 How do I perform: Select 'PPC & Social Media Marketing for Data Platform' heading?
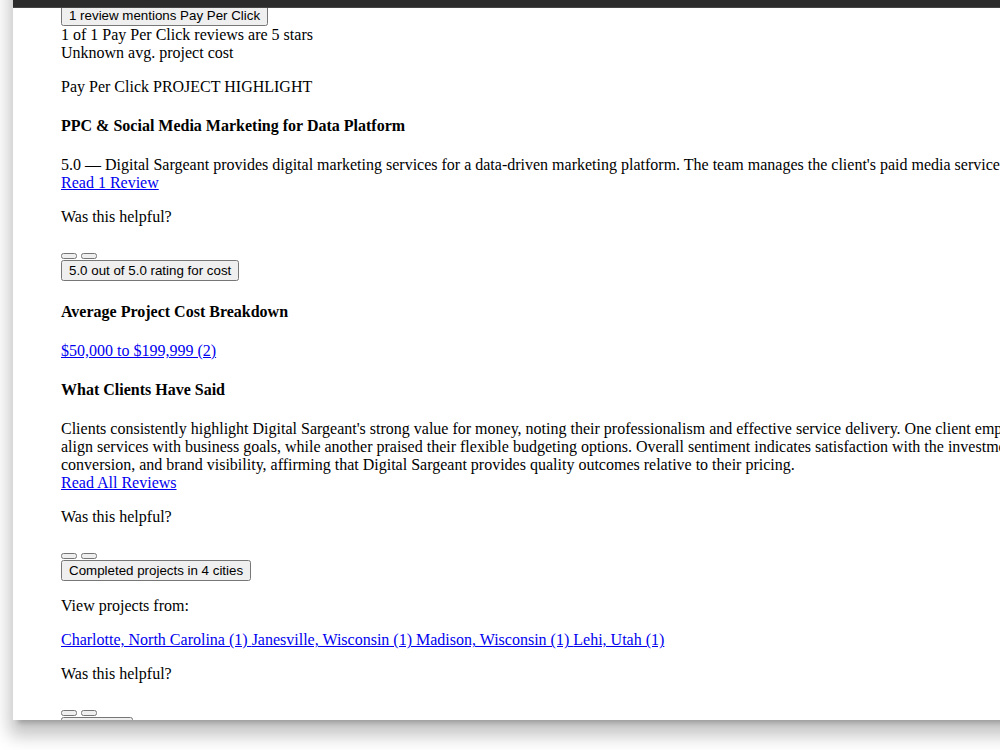pyautogui.click(x=233, y=126)
